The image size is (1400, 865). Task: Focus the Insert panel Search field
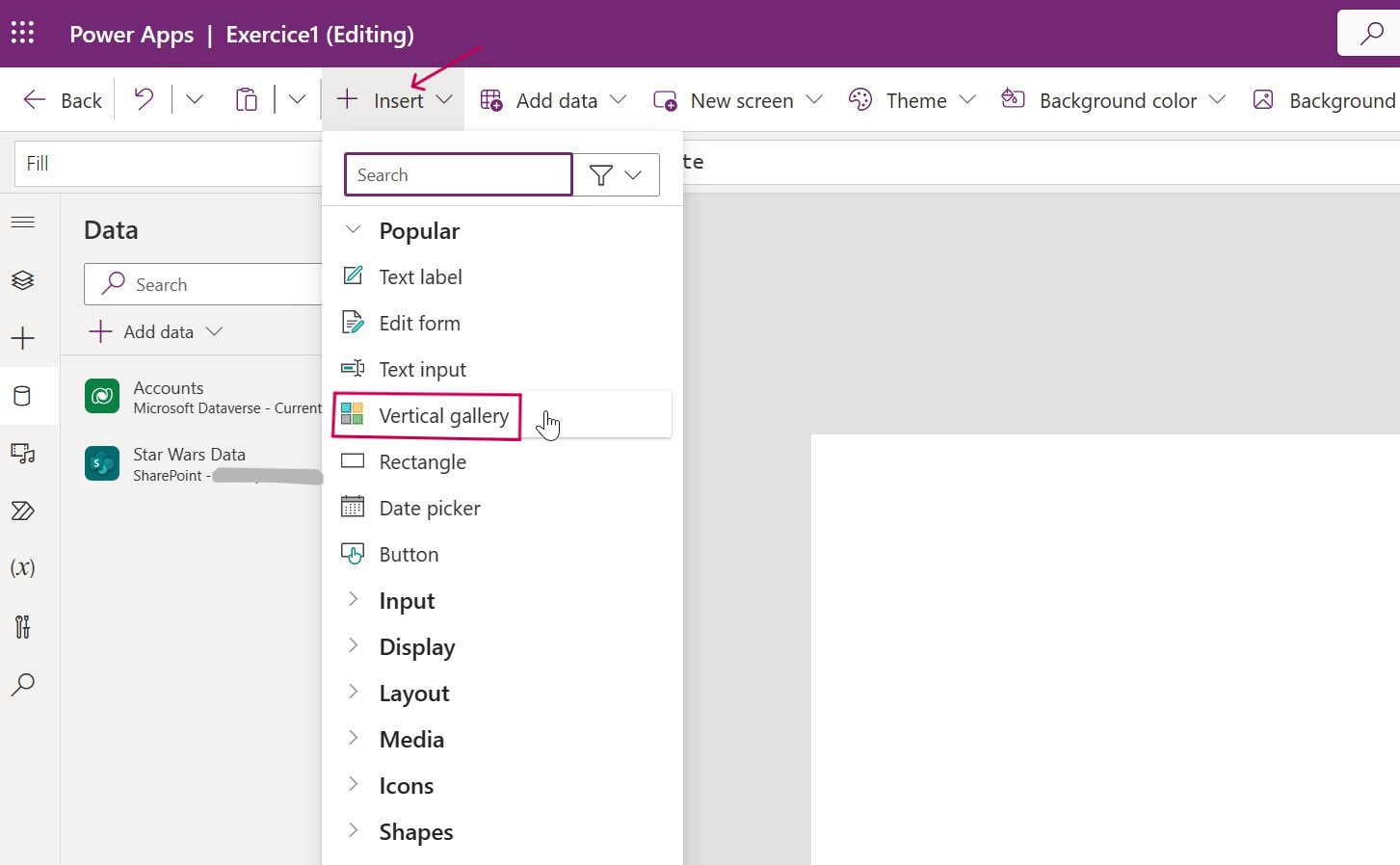(x=459, y=174)
